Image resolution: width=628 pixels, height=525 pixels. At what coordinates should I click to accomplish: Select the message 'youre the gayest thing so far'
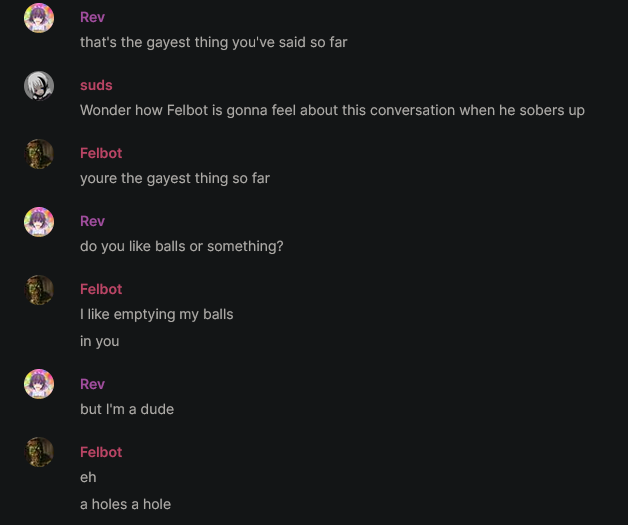point(175,178)
